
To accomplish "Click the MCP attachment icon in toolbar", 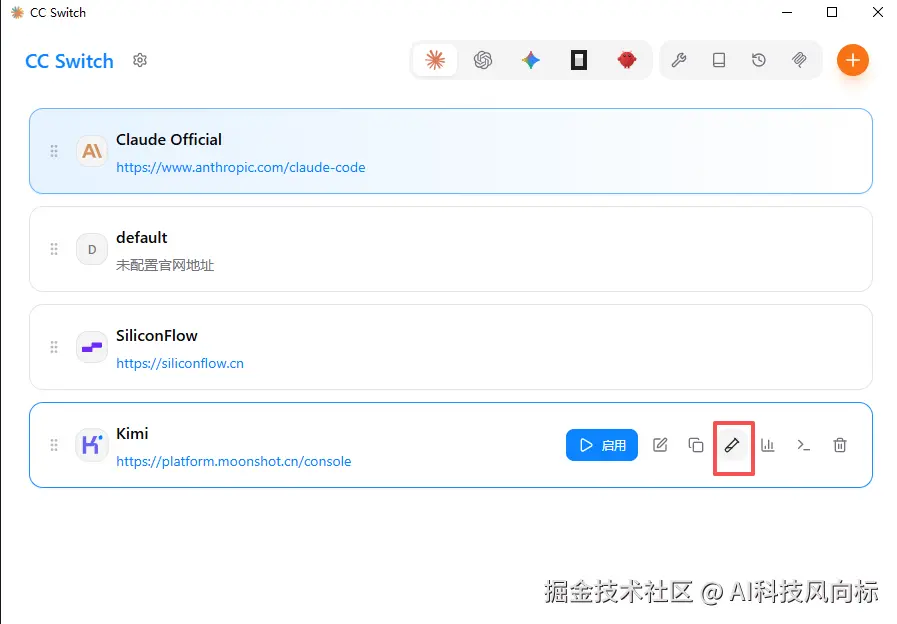I will [799, 60].
